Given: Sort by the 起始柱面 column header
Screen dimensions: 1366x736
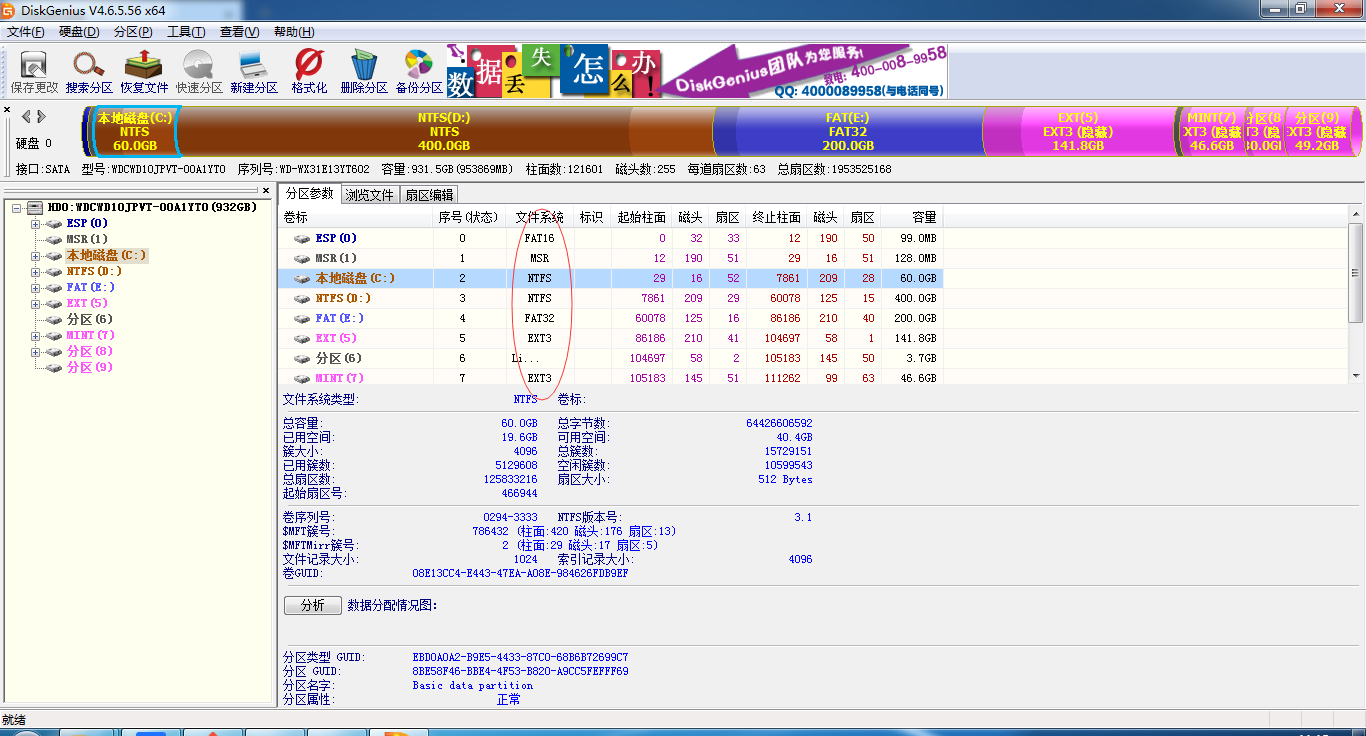Looking at the screenshot, I should [642, 217].
